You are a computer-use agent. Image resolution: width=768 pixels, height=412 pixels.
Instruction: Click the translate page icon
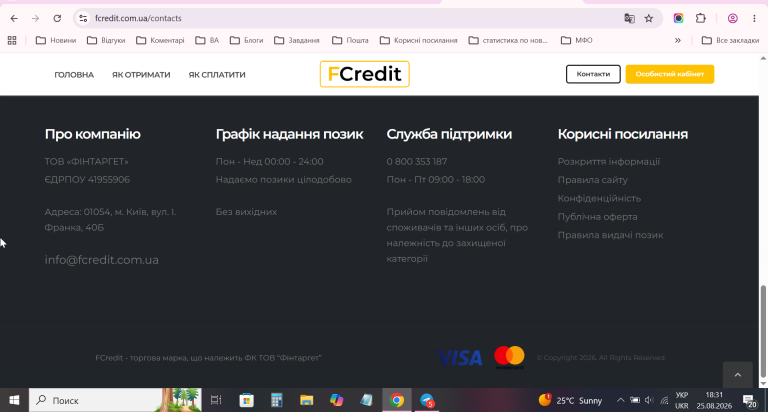click(x=629, y=18)
